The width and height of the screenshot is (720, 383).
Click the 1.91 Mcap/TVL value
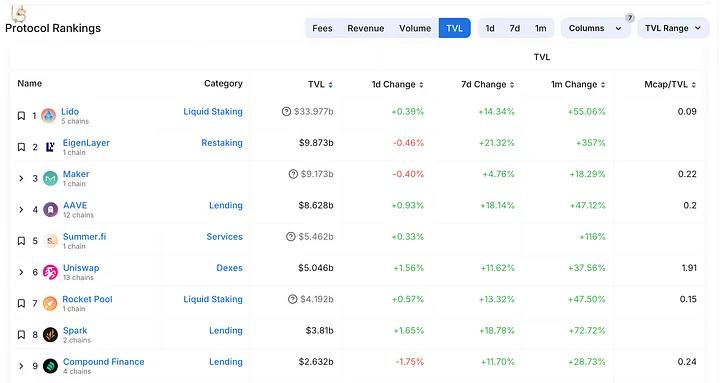coord(689,268)
